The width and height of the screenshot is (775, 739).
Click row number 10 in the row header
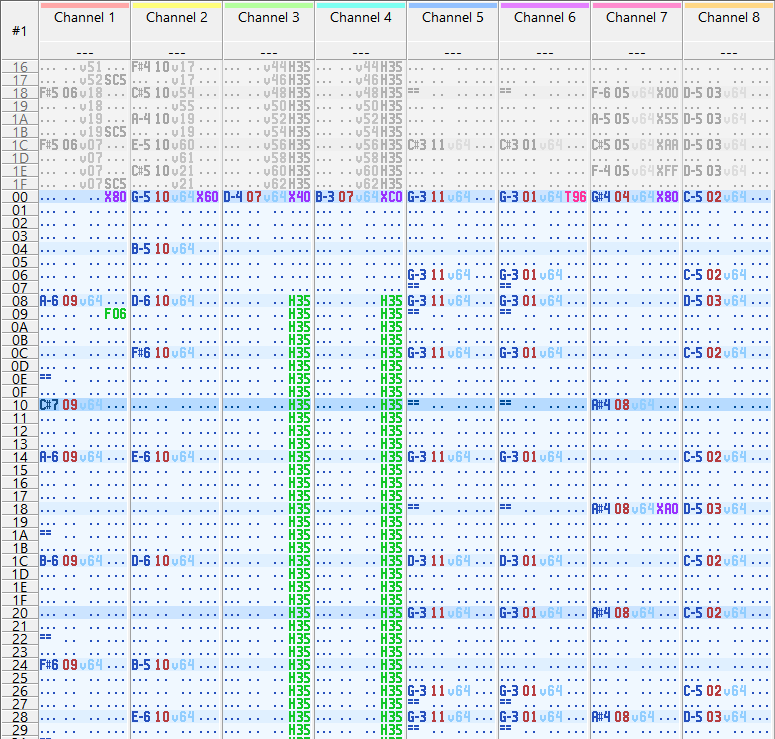[x=19, y=405]
